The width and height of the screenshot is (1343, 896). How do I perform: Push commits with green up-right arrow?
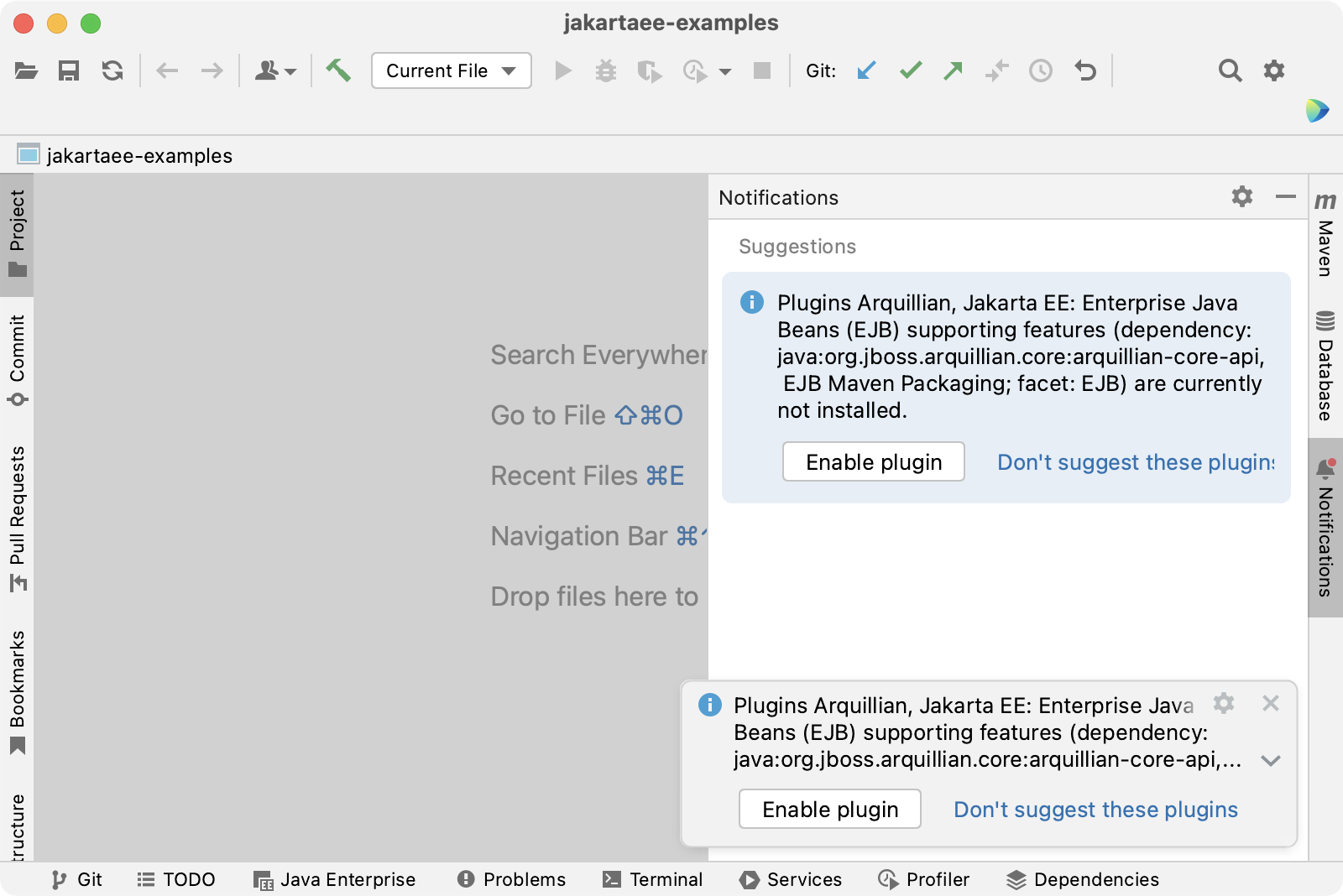tap(954, 70)
